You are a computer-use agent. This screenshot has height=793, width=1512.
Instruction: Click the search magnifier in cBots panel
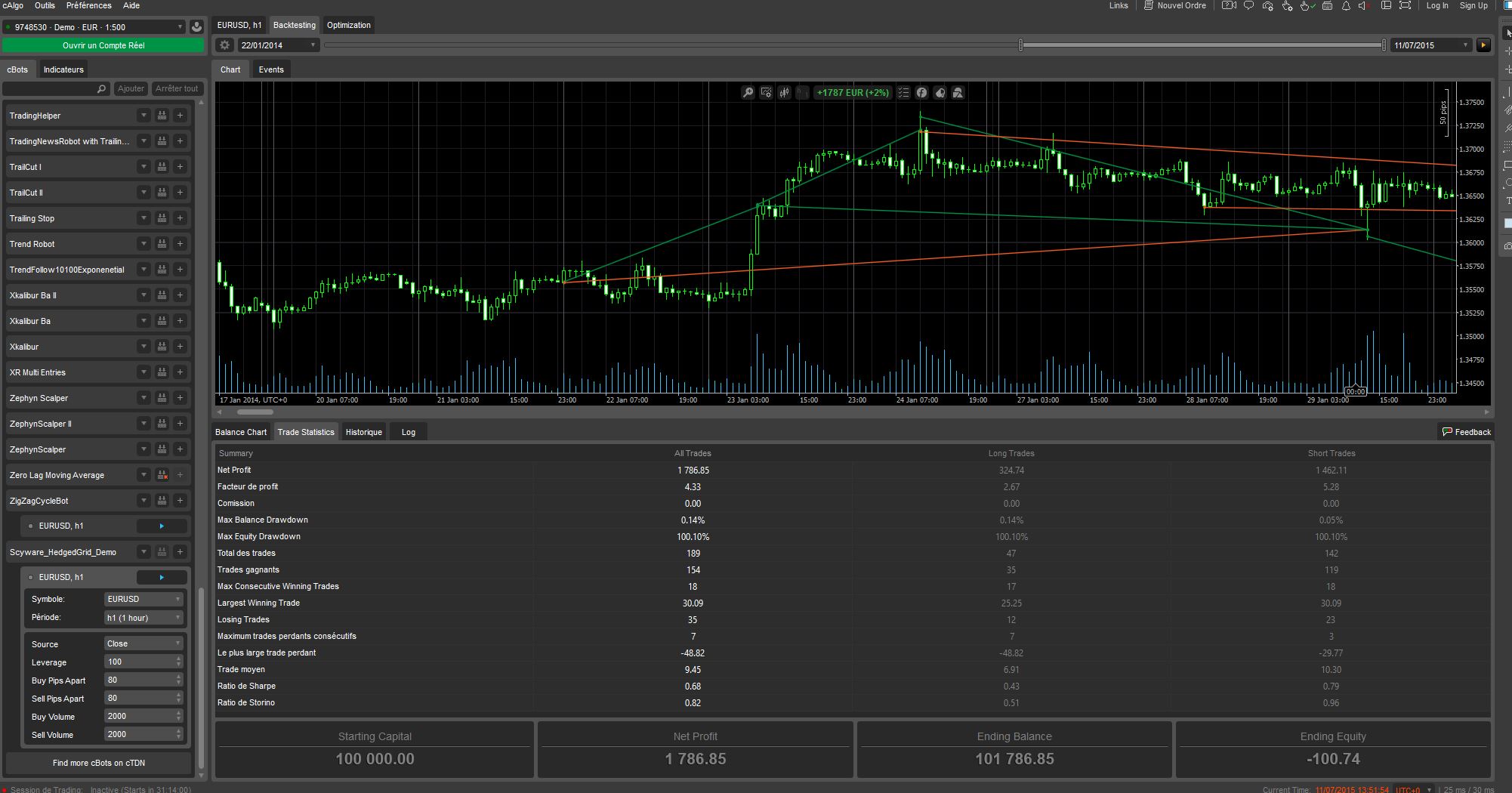coord(102,88)
